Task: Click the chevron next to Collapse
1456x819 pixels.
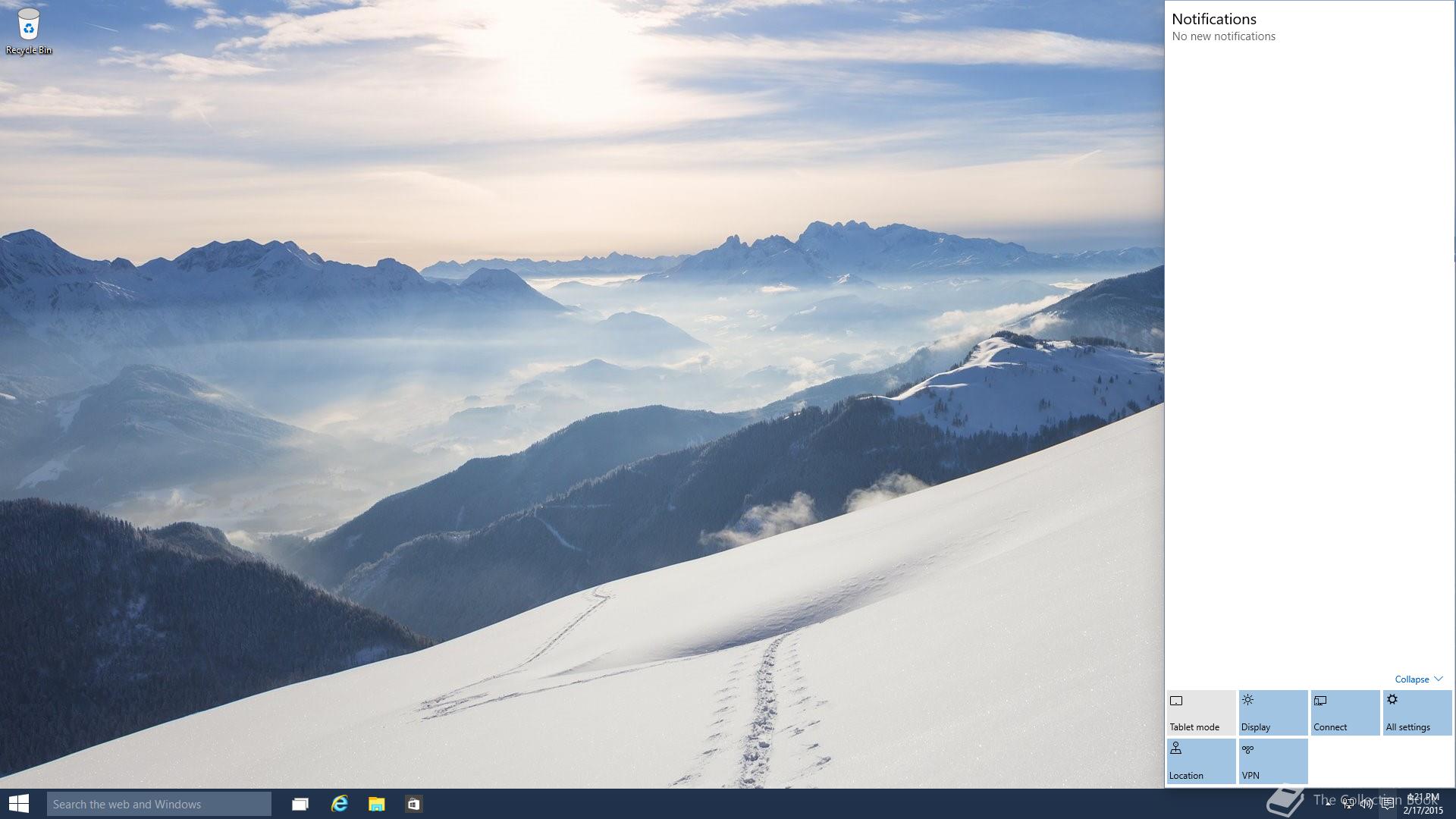Action: coord(1439,679)
